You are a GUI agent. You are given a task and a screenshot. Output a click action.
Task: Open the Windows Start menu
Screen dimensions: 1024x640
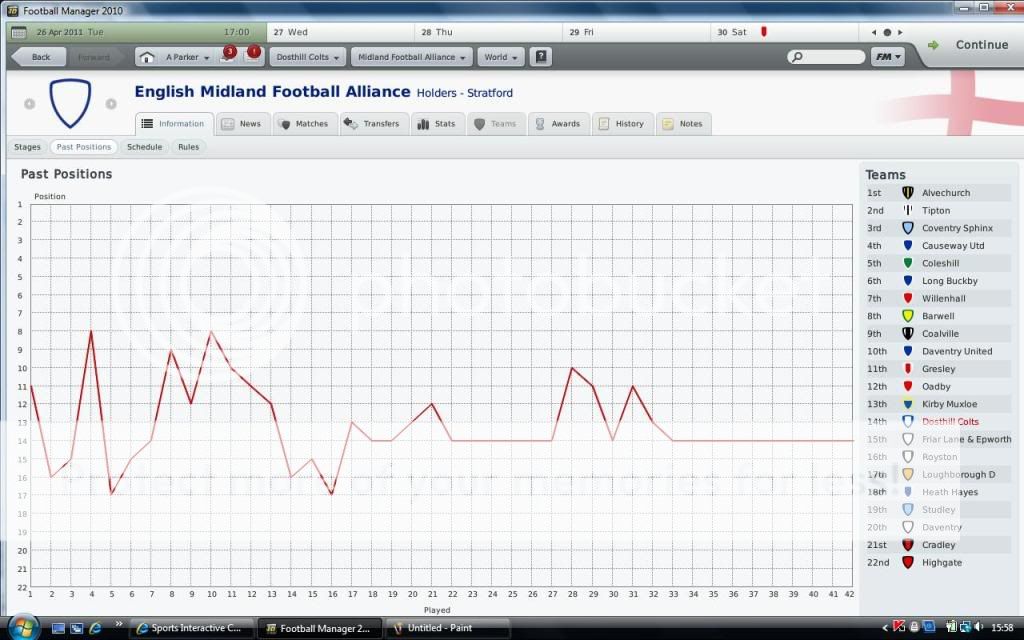[x=22, y=628]
